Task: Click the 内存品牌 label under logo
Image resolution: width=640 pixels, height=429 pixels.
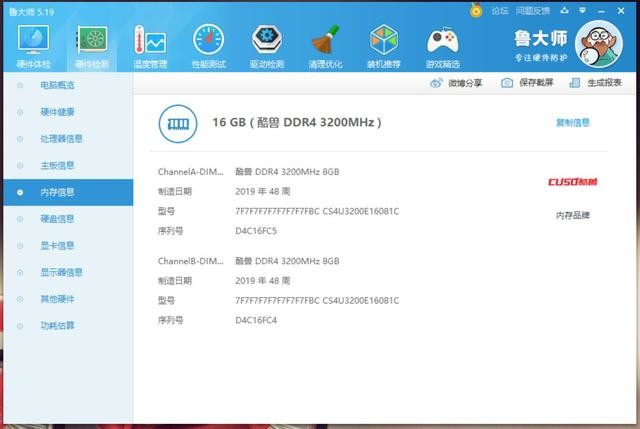Action: (x=573, y=215)
